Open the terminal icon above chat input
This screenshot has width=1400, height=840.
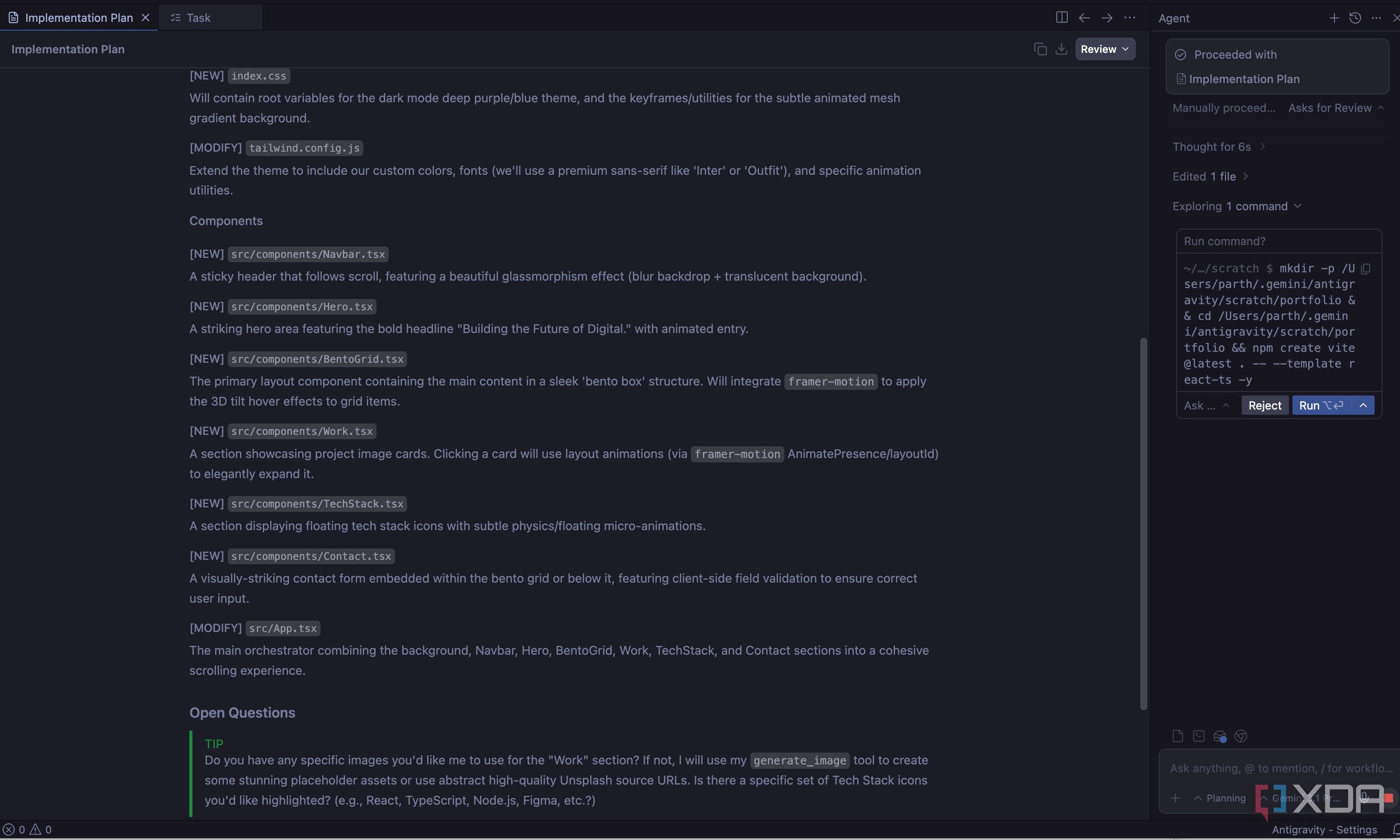1198,736
